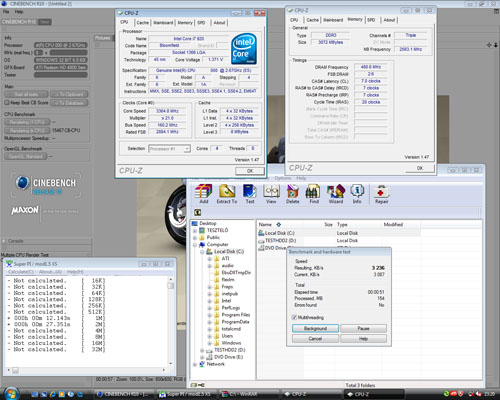Launch the Wizard toolbar icon
Image resolution: width=500 pixels, height=400 pixels.
pyautogui.click(x=336, y=194)
